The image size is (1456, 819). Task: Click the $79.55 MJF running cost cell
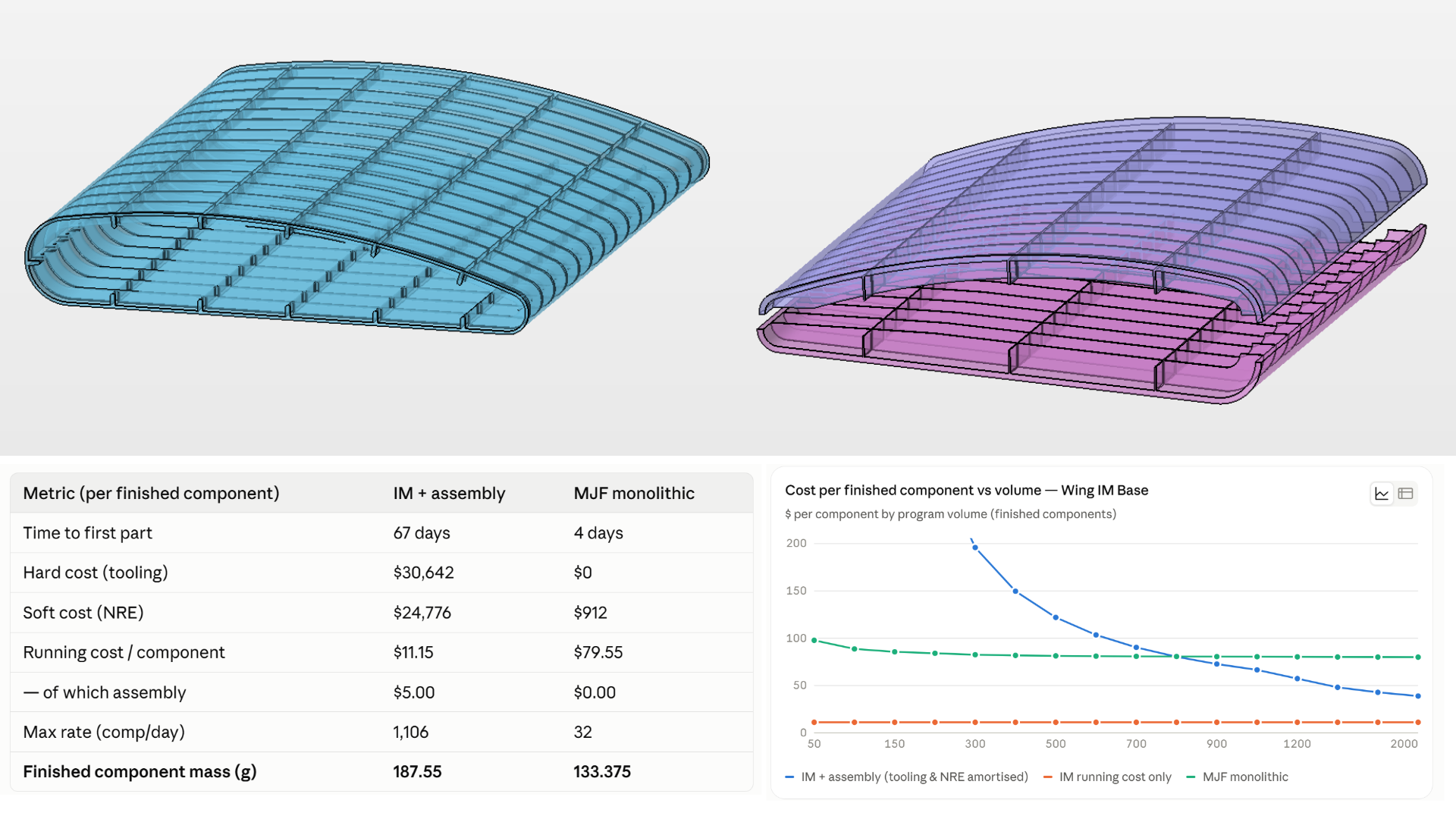598,652
